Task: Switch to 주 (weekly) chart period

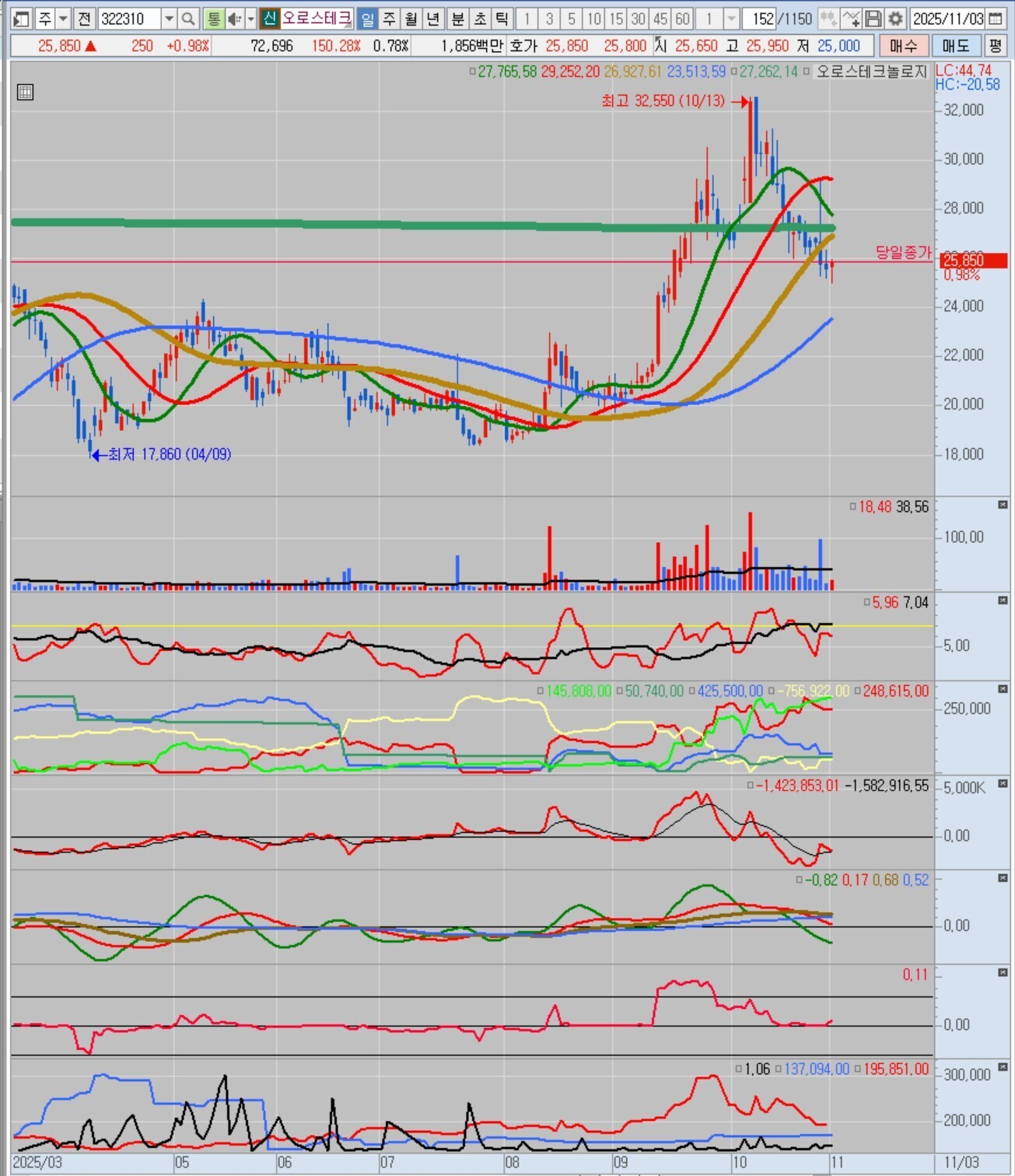Action: 390,19
